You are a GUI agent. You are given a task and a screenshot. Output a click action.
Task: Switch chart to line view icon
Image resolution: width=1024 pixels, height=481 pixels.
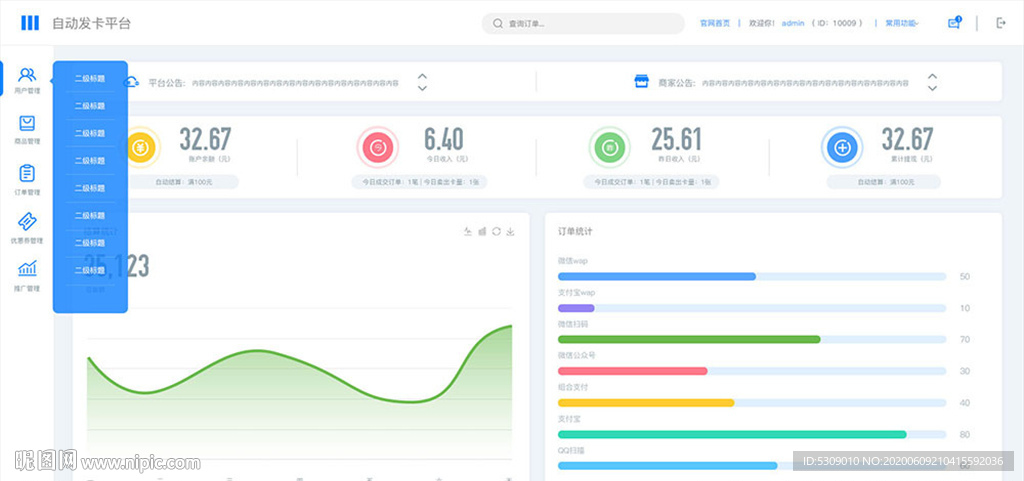[x=467, y=232]
